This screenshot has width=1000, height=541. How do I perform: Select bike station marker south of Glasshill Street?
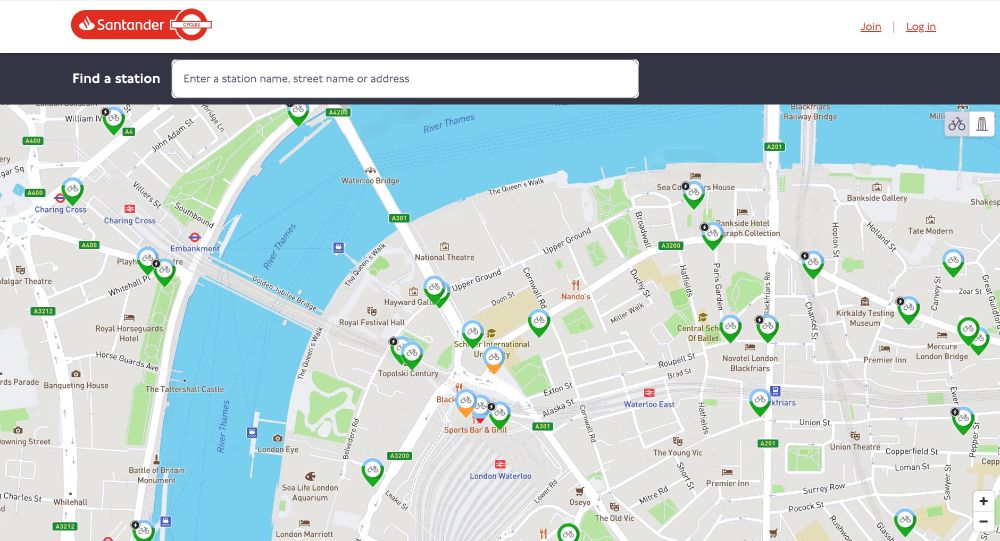(x=904, y=522)
